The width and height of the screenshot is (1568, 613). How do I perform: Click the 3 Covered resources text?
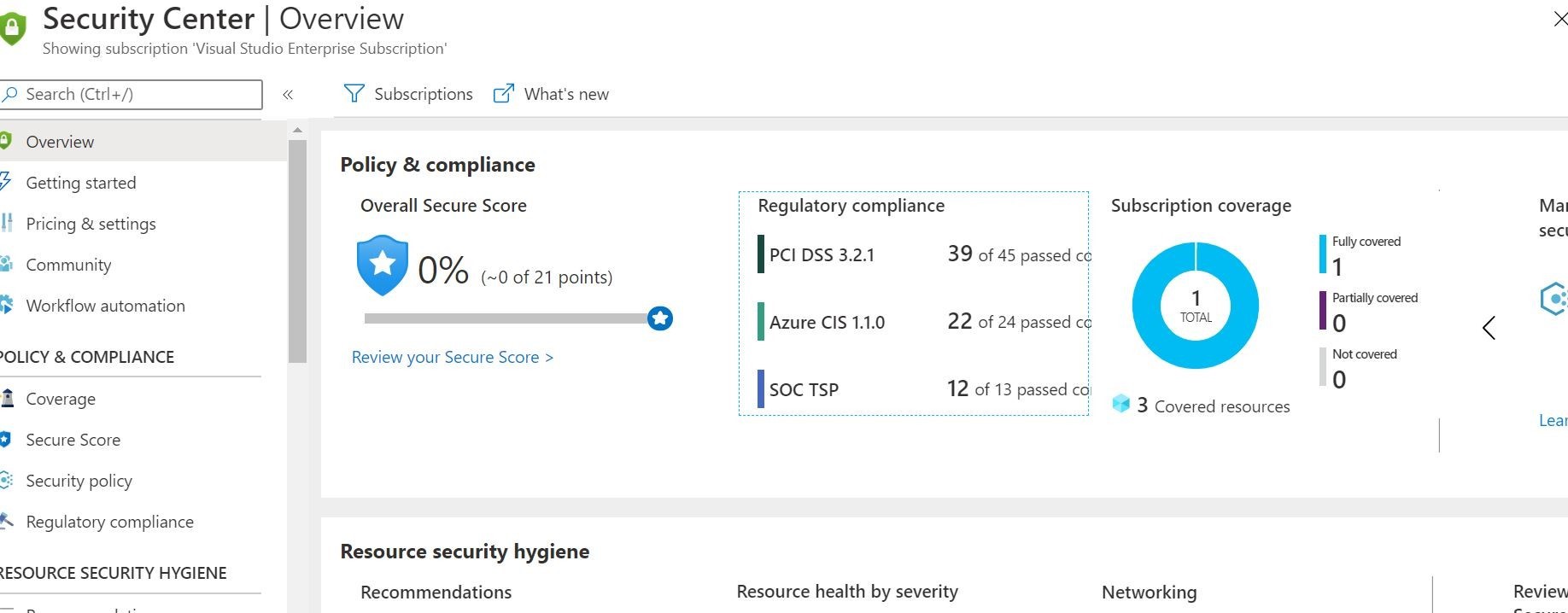coord(1213,406)
